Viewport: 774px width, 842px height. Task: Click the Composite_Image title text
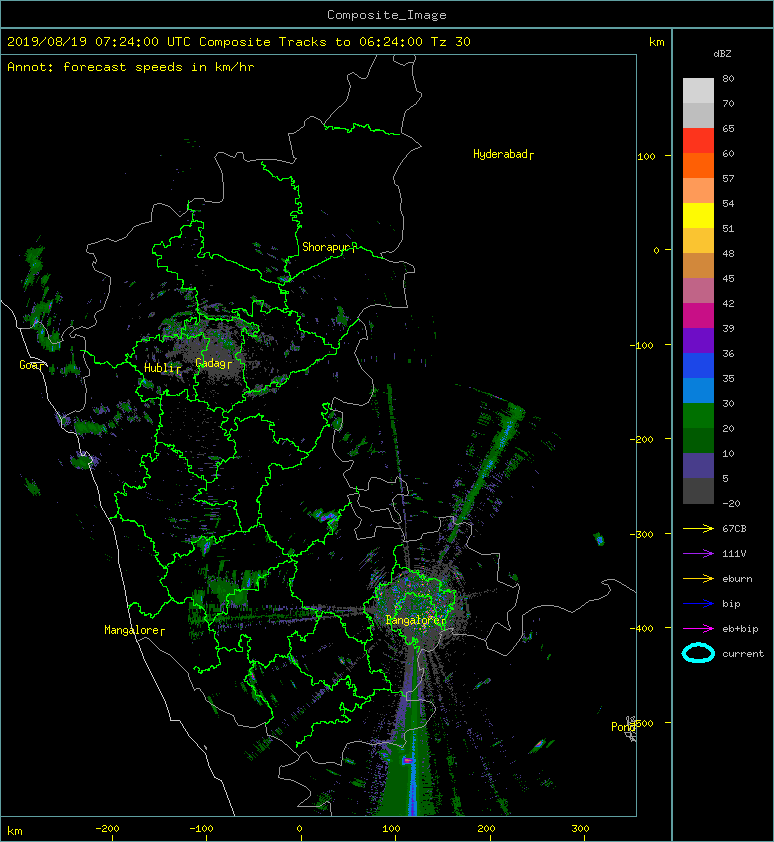point(387,15)
